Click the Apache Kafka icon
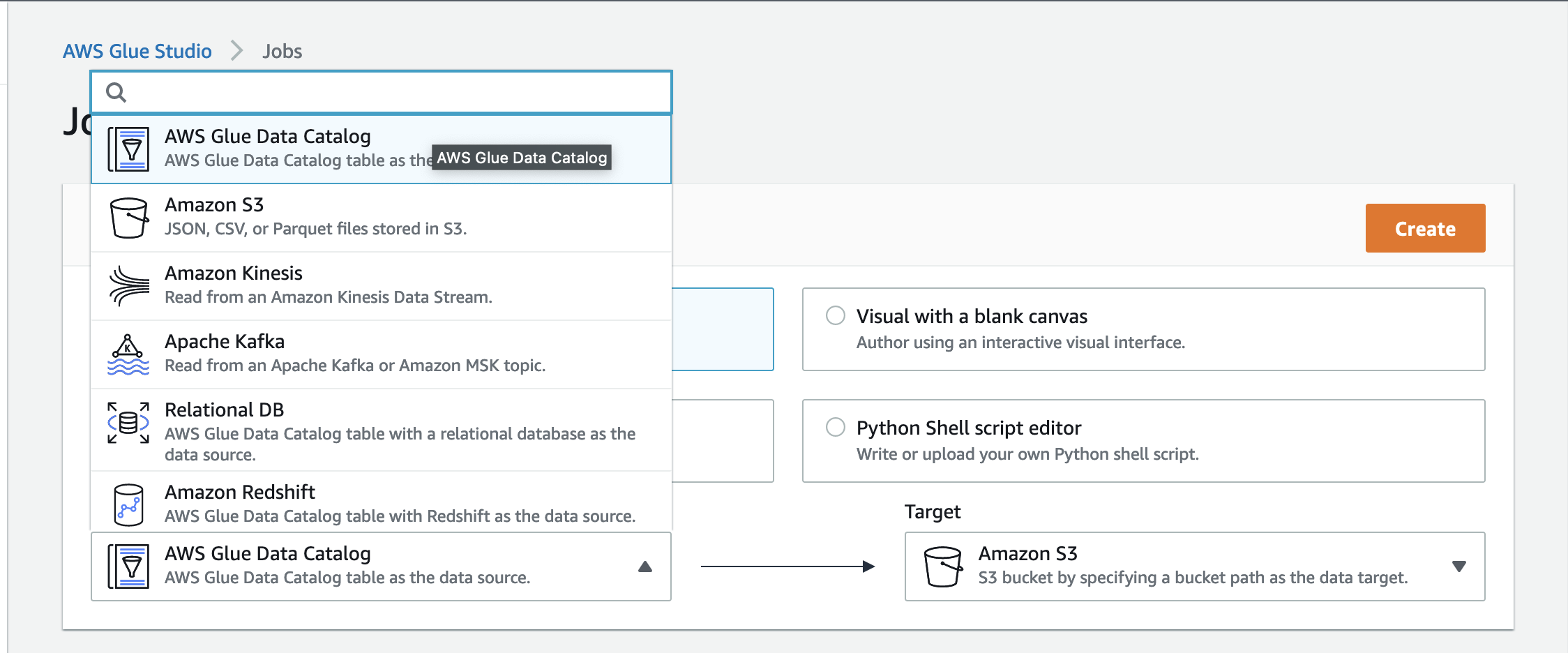 click(x=128, y=354)
